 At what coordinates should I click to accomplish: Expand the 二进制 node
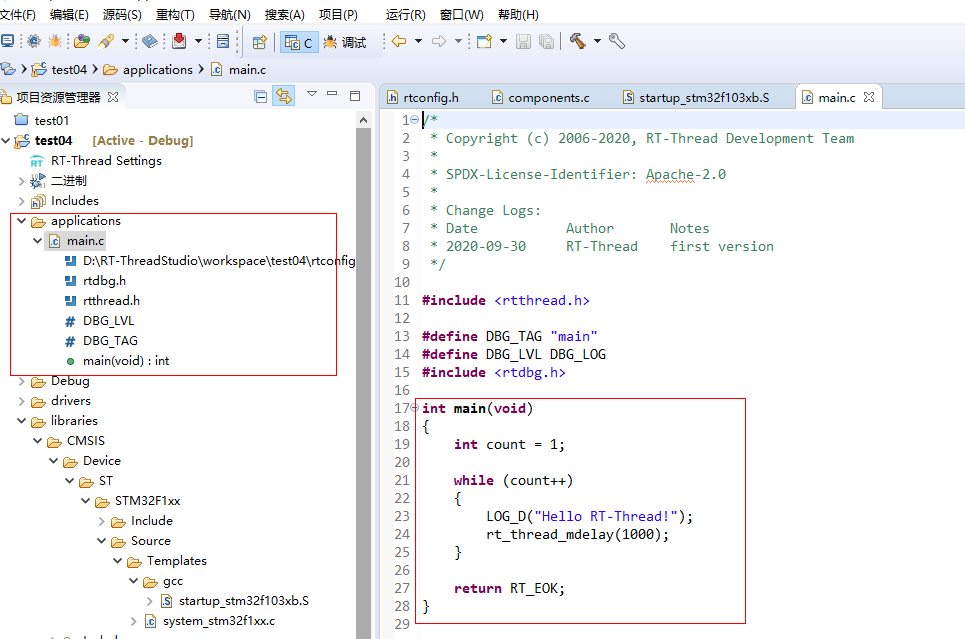22,181
